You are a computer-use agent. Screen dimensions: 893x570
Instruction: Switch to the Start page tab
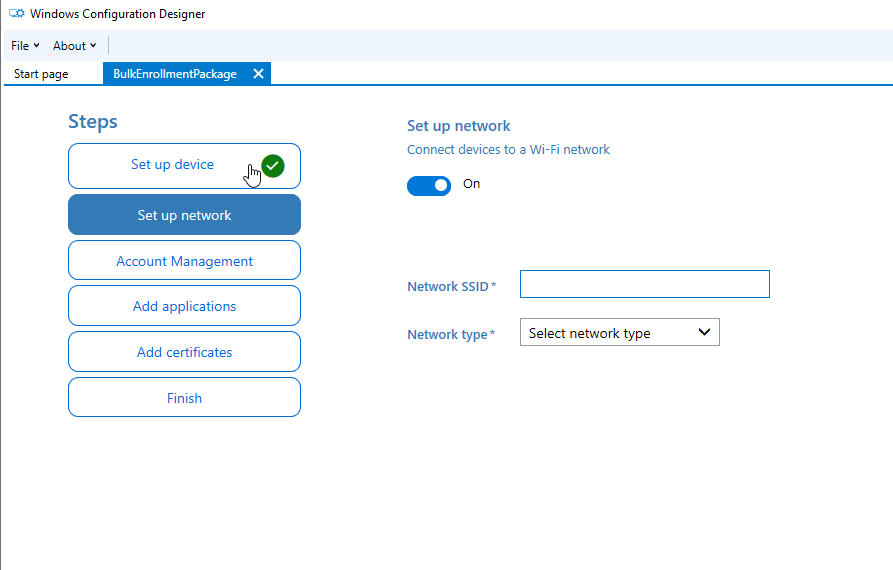(x=41, y=73)
